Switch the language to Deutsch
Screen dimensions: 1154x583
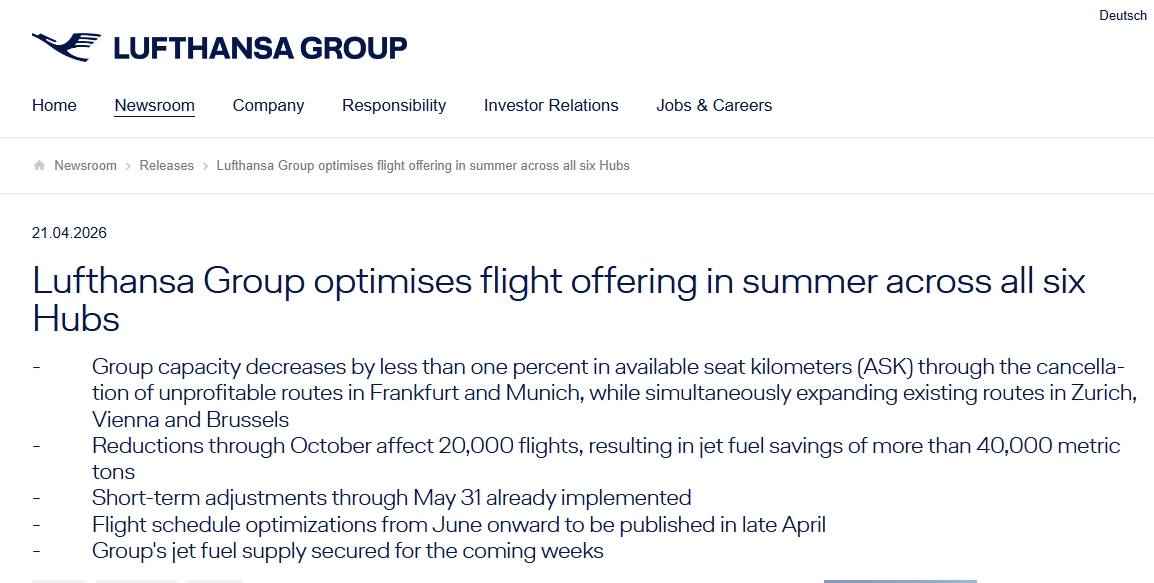click(x=1123, y=16)
